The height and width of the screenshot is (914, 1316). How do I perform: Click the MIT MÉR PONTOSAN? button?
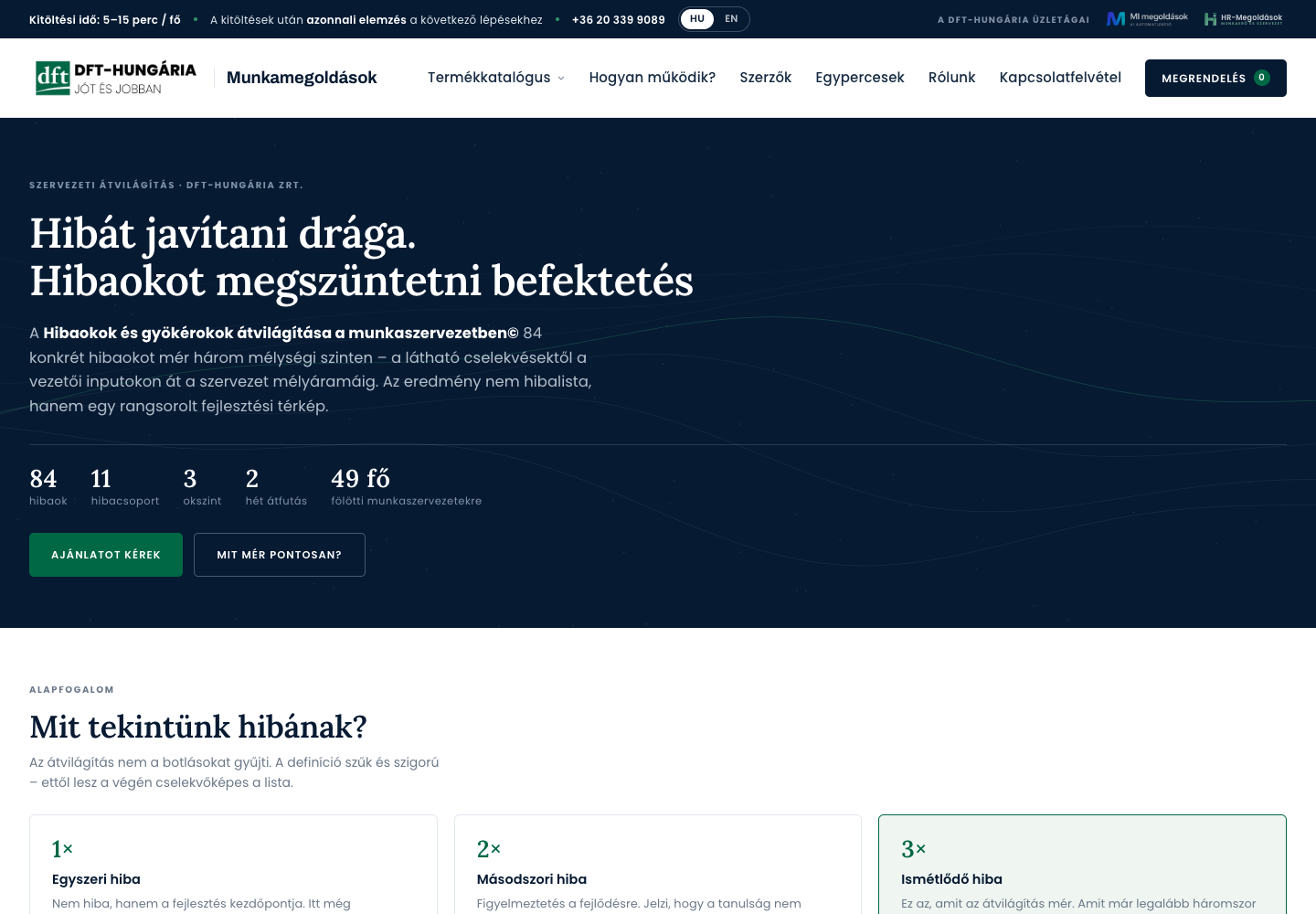tap(280, 555)
